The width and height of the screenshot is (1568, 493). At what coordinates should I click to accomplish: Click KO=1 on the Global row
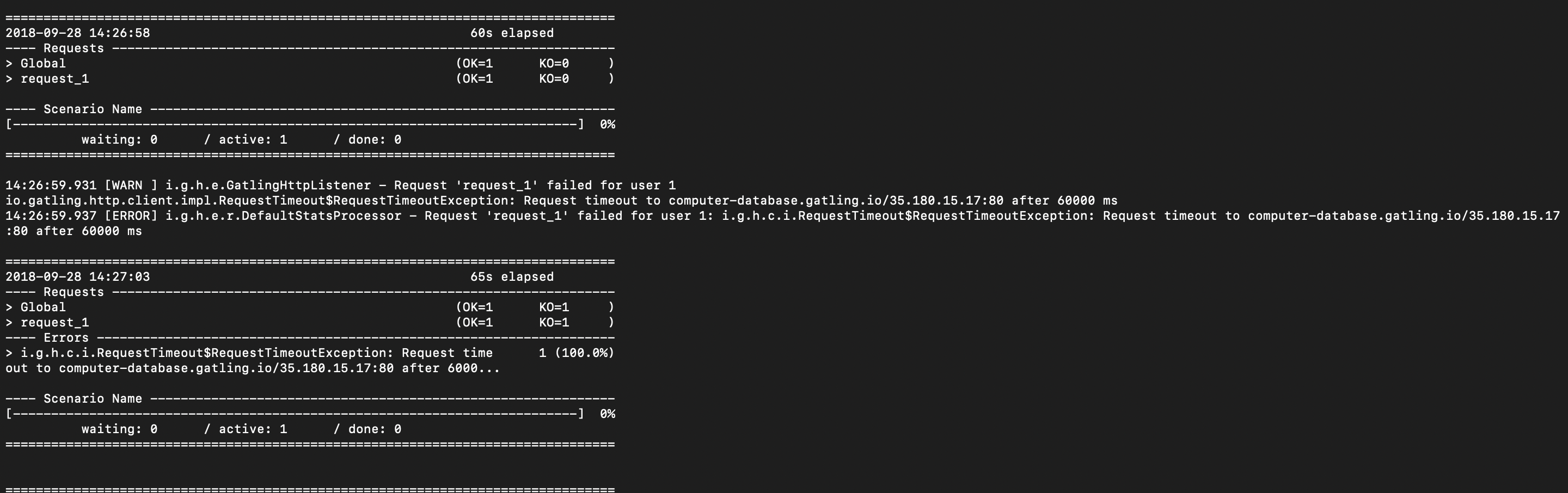(554, 307)
